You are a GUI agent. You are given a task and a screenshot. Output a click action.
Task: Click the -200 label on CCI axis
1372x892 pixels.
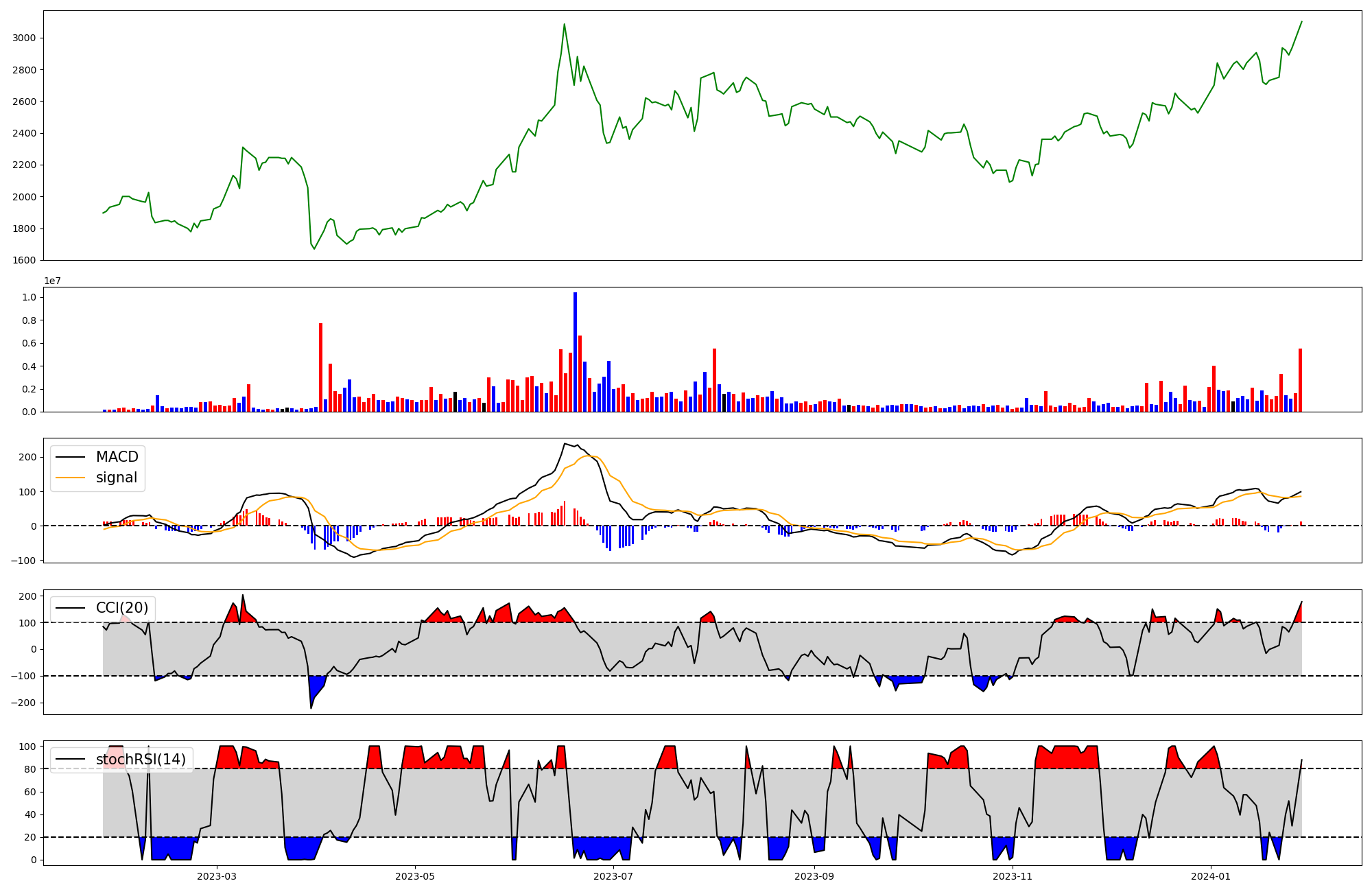coord(25,703)
